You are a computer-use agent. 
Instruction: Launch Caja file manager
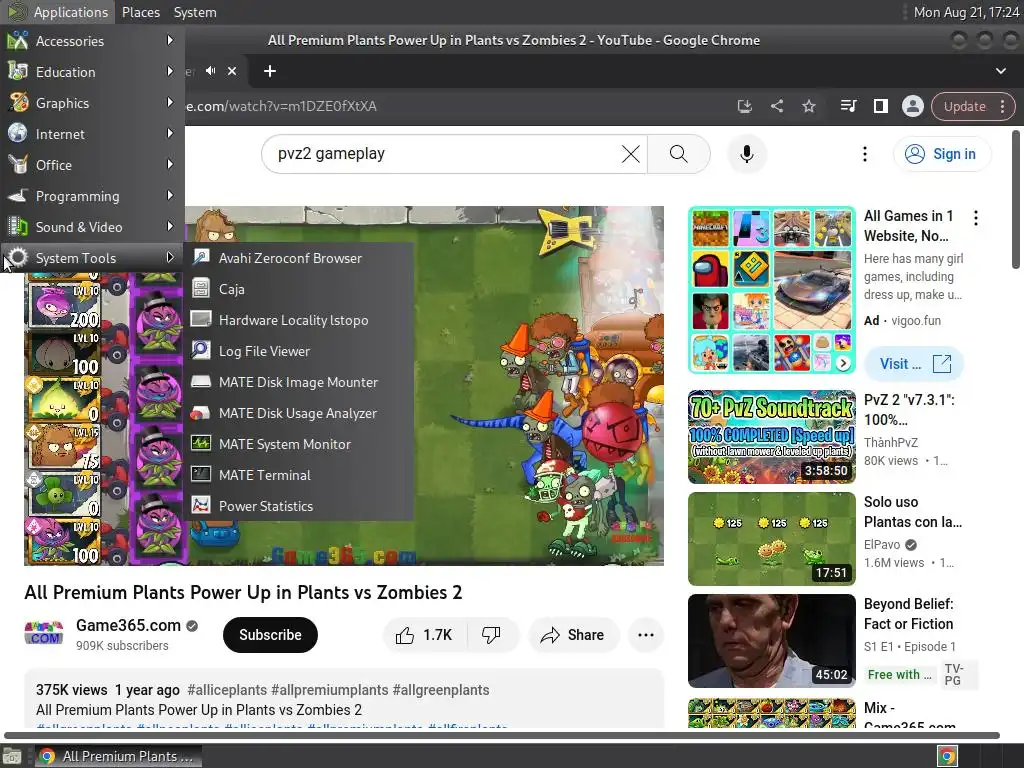299,289
